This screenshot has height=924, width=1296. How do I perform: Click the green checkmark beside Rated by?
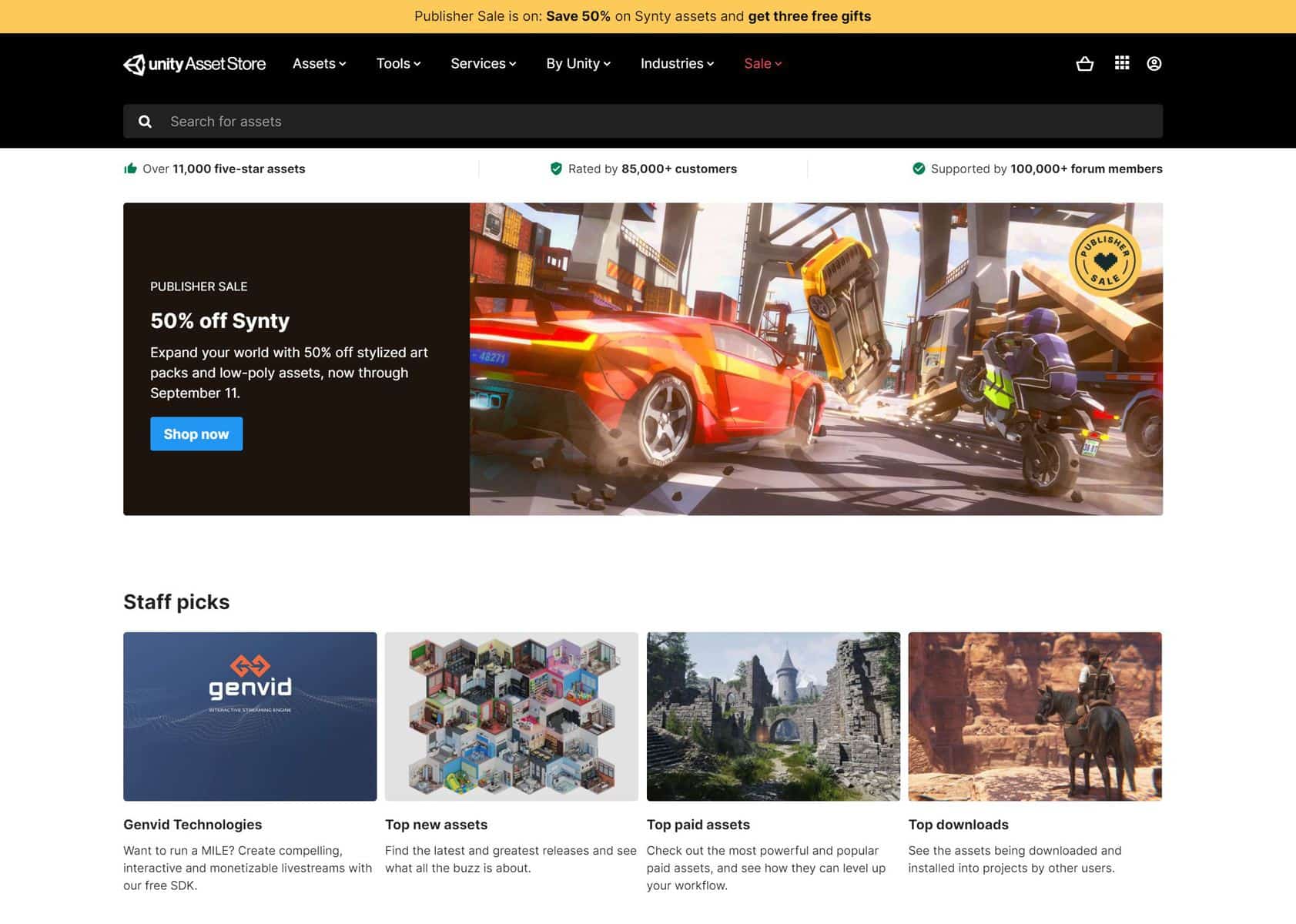[x=556, y=169]
